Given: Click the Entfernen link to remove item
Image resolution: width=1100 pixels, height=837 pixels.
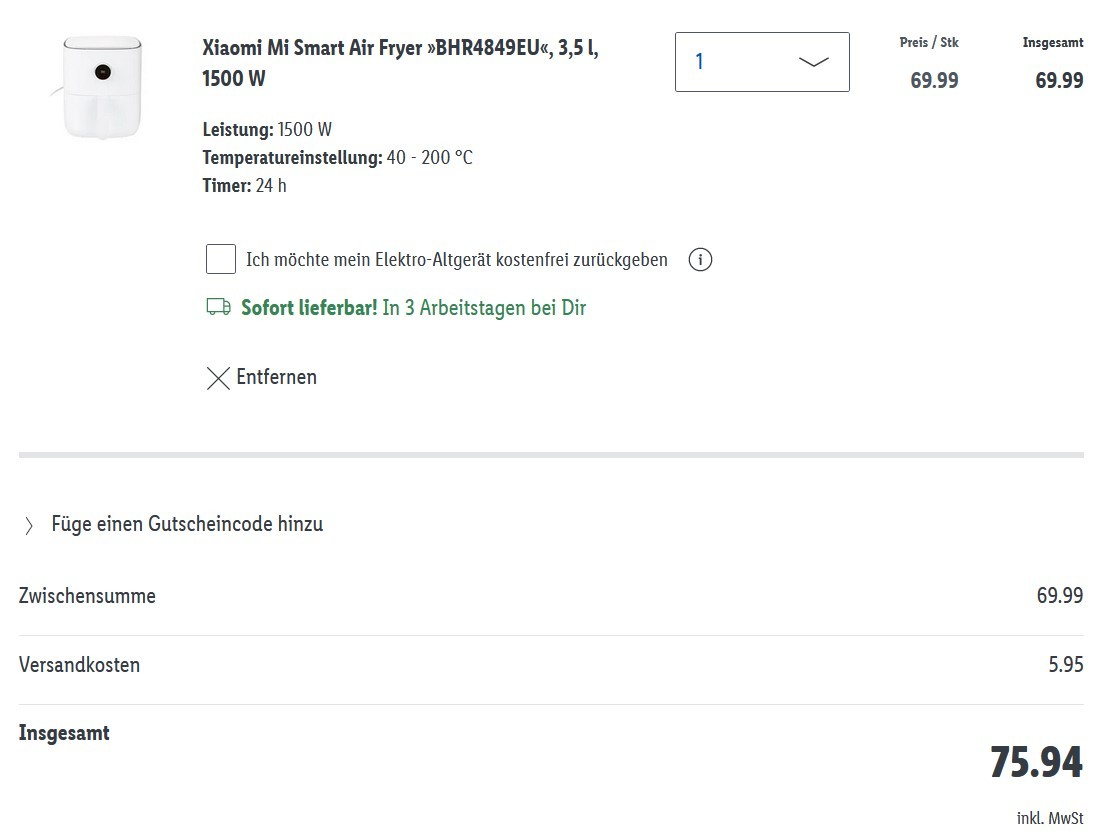Looking at the screenshot, I should click(x=276, y=377).
